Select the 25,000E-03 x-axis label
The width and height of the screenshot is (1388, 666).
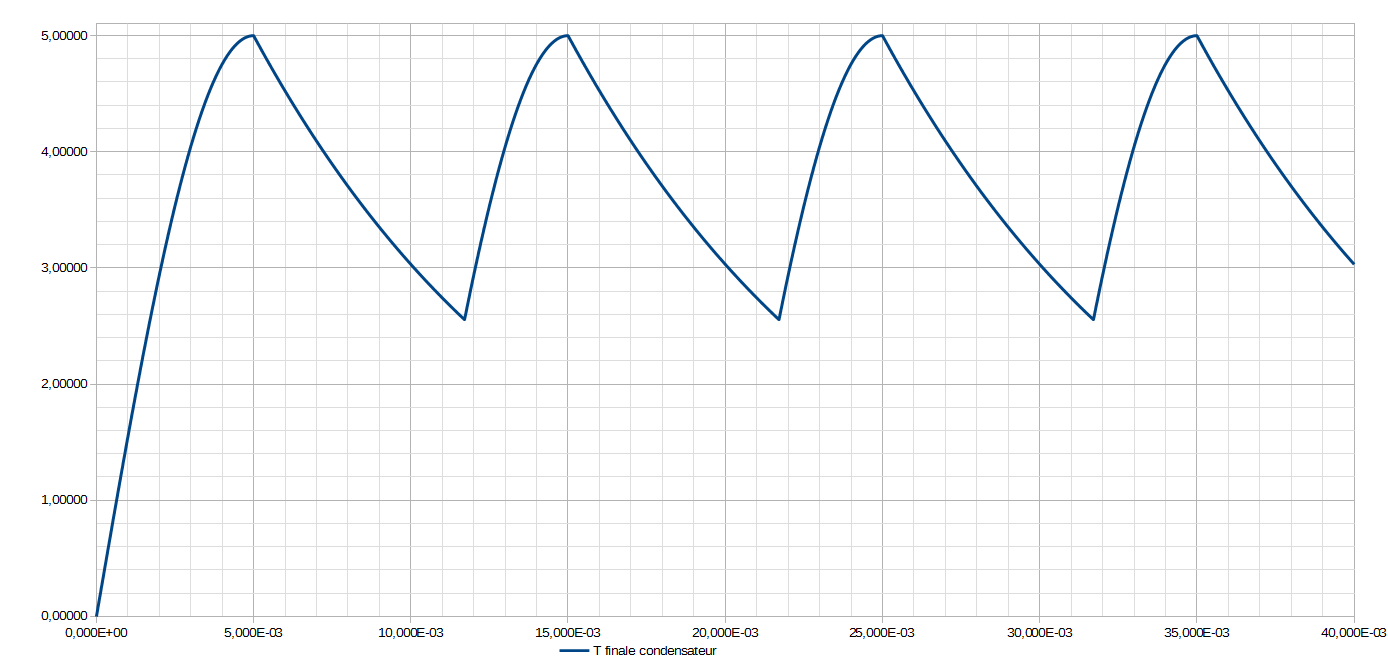(882, 633)
